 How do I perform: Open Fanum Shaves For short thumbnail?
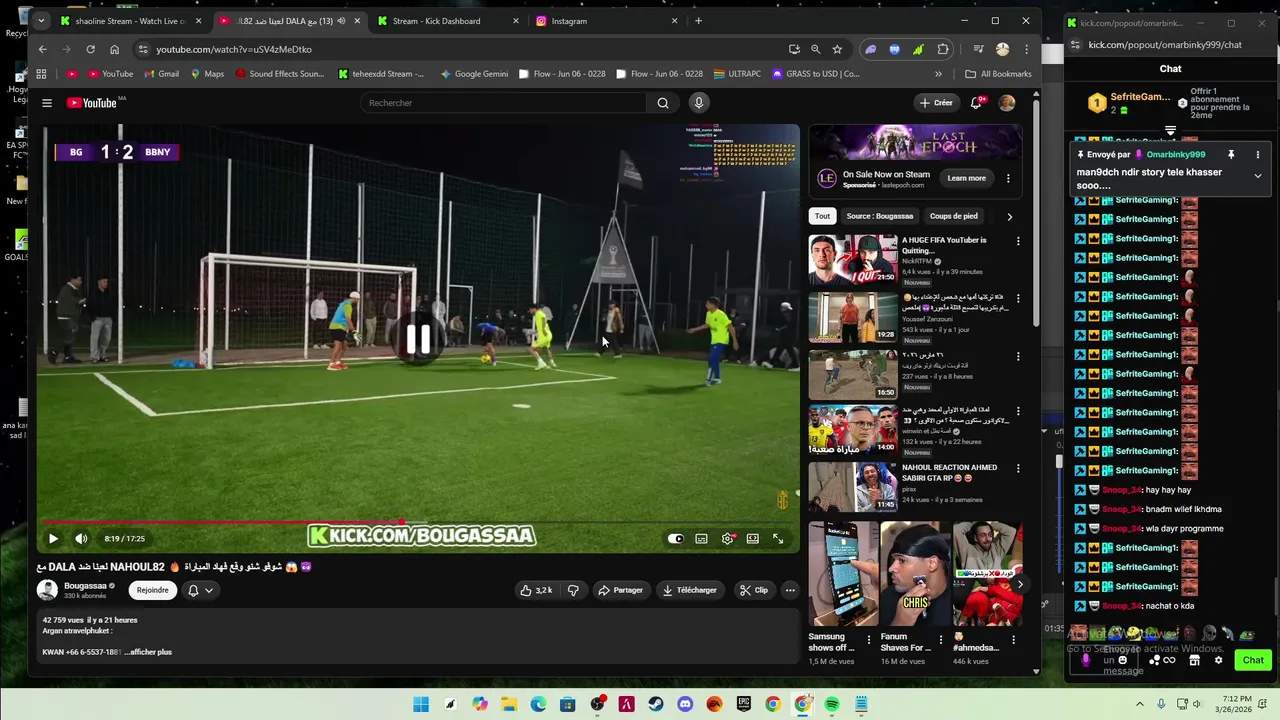(x=915, y=573)
